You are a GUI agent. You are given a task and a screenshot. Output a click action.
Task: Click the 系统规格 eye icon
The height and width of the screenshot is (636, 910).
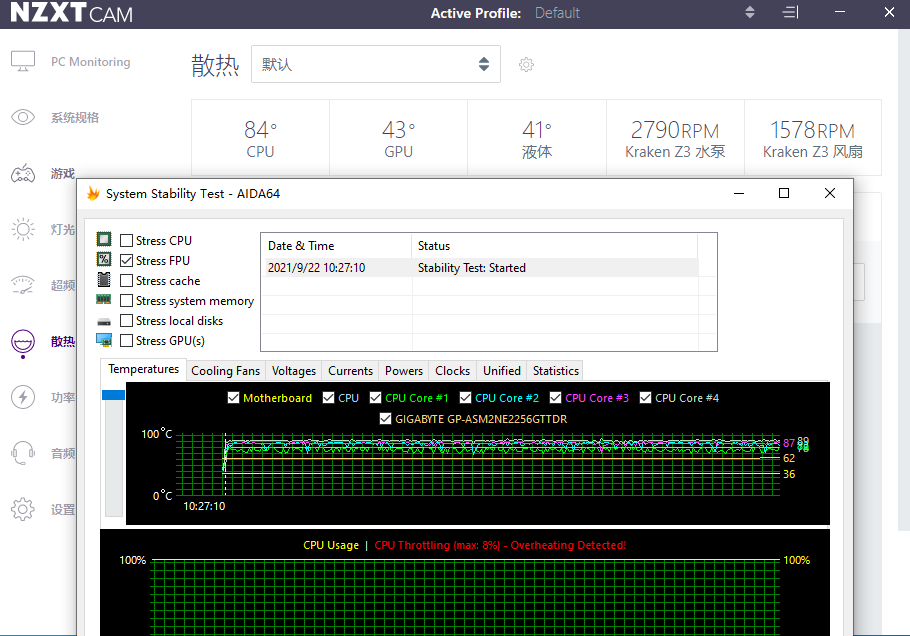coord(23,117)
